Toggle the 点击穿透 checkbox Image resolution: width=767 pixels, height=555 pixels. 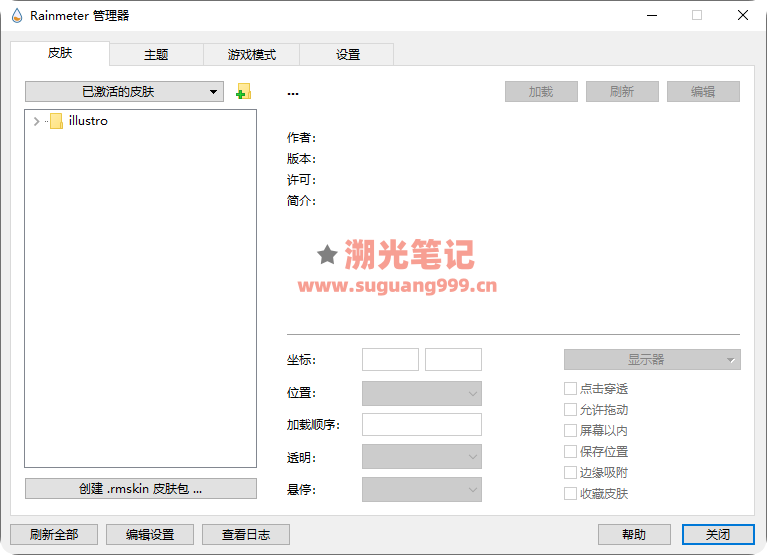570,389
